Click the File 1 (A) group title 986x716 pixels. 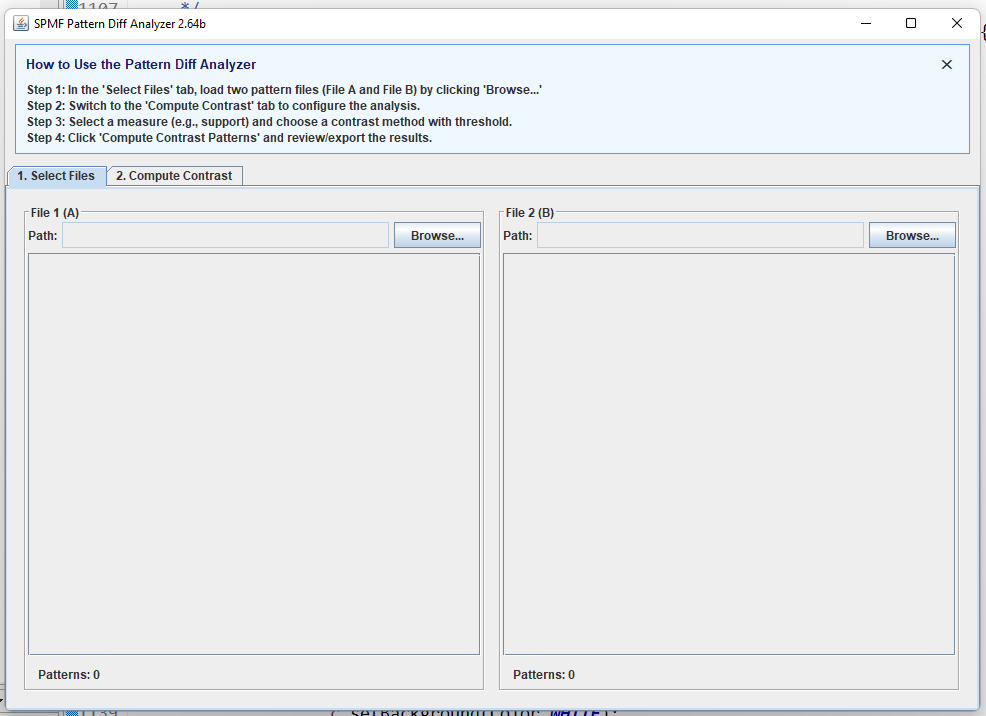coord(55,213)
